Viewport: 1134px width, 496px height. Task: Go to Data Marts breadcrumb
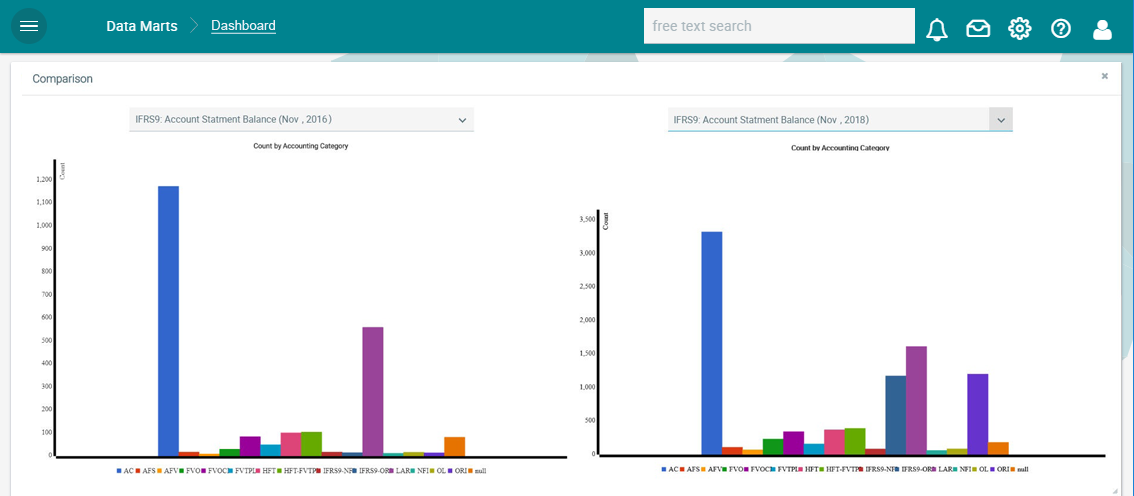(x=141, y=26)
